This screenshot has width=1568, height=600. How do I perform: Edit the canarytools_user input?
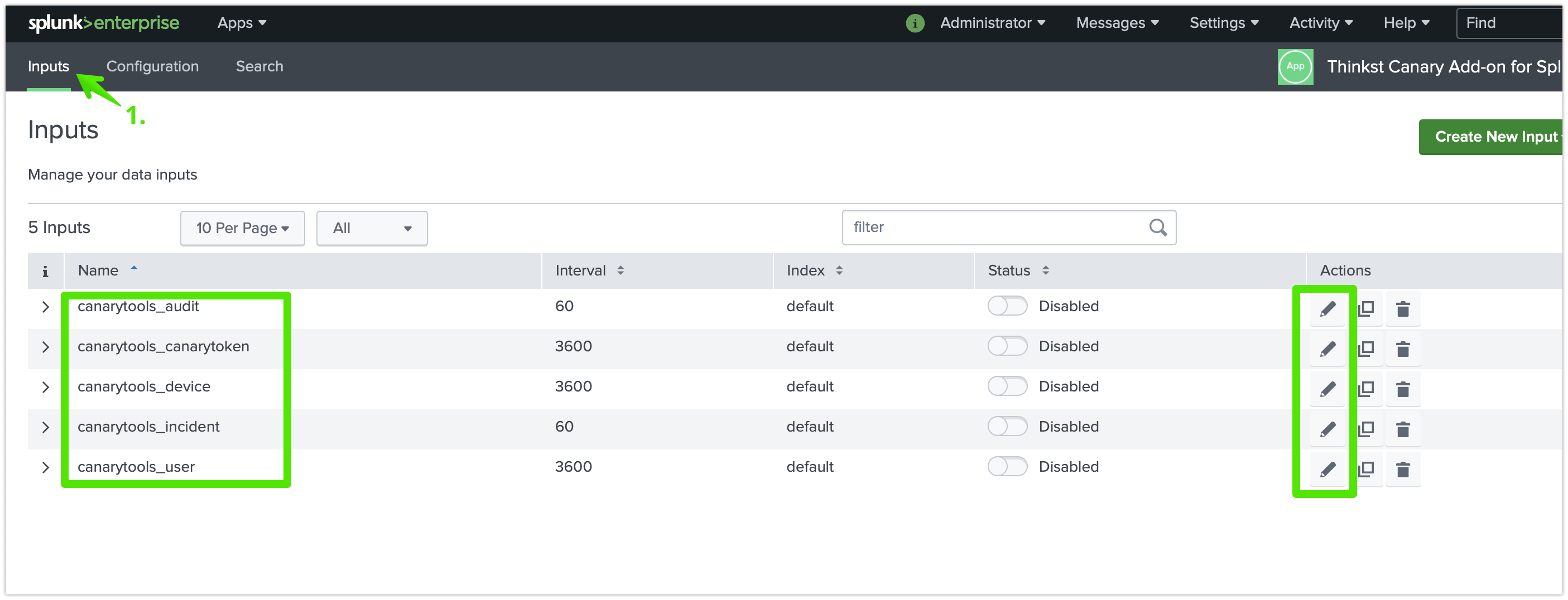(x=1327, y=469)
